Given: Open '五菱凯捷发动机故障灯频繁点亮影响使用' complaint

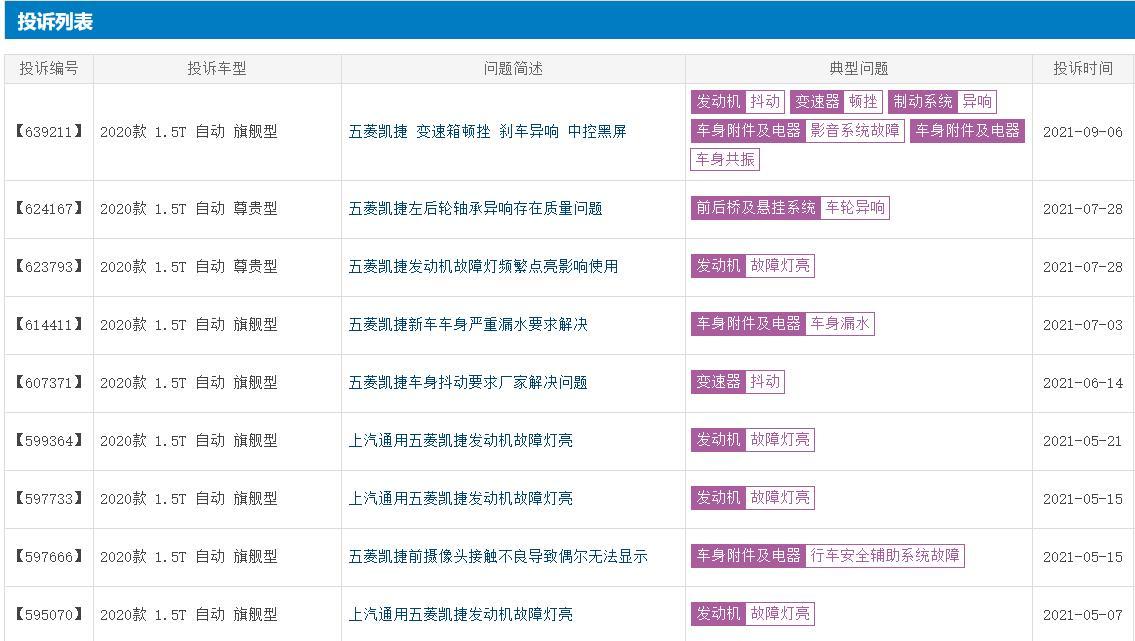Looking at the screenshot, I should tap(484, 266).
